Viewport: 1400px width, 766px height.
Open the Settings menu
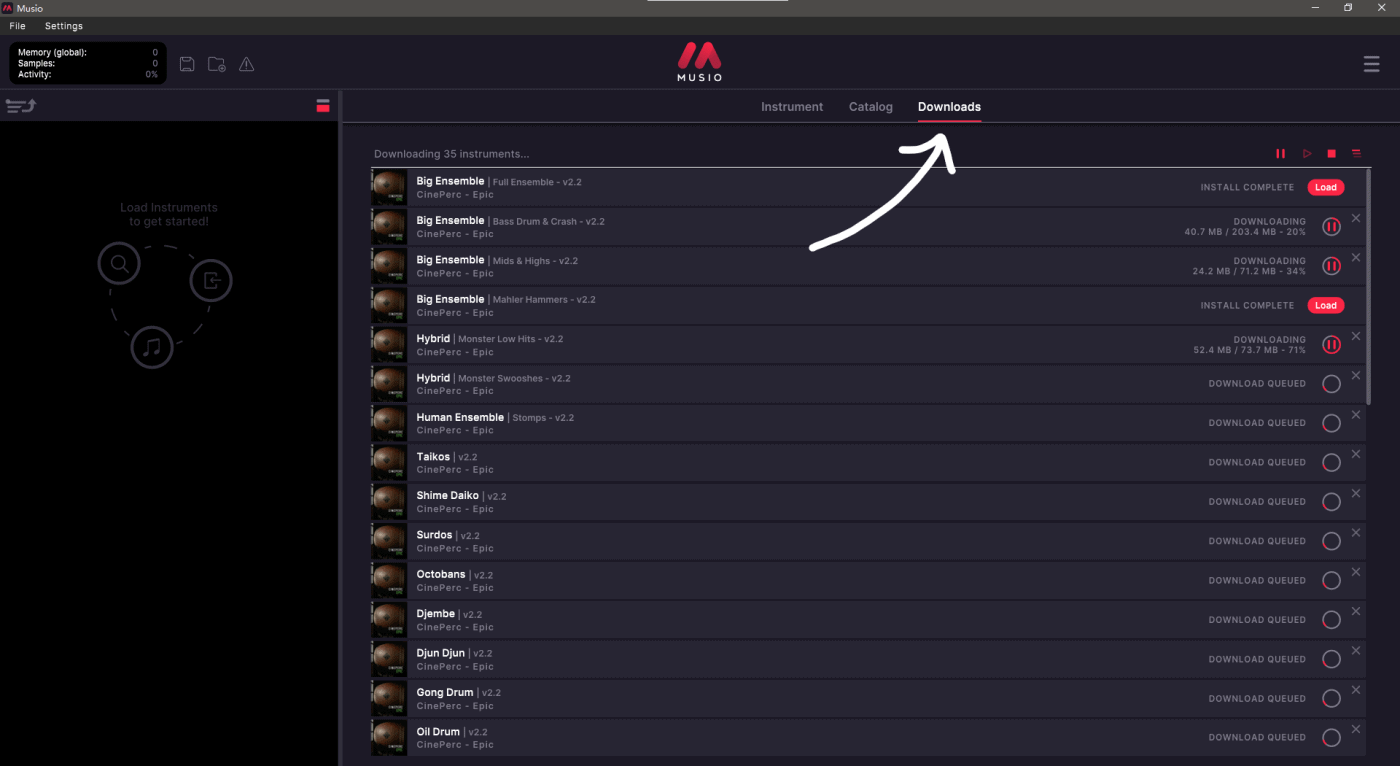64,26
